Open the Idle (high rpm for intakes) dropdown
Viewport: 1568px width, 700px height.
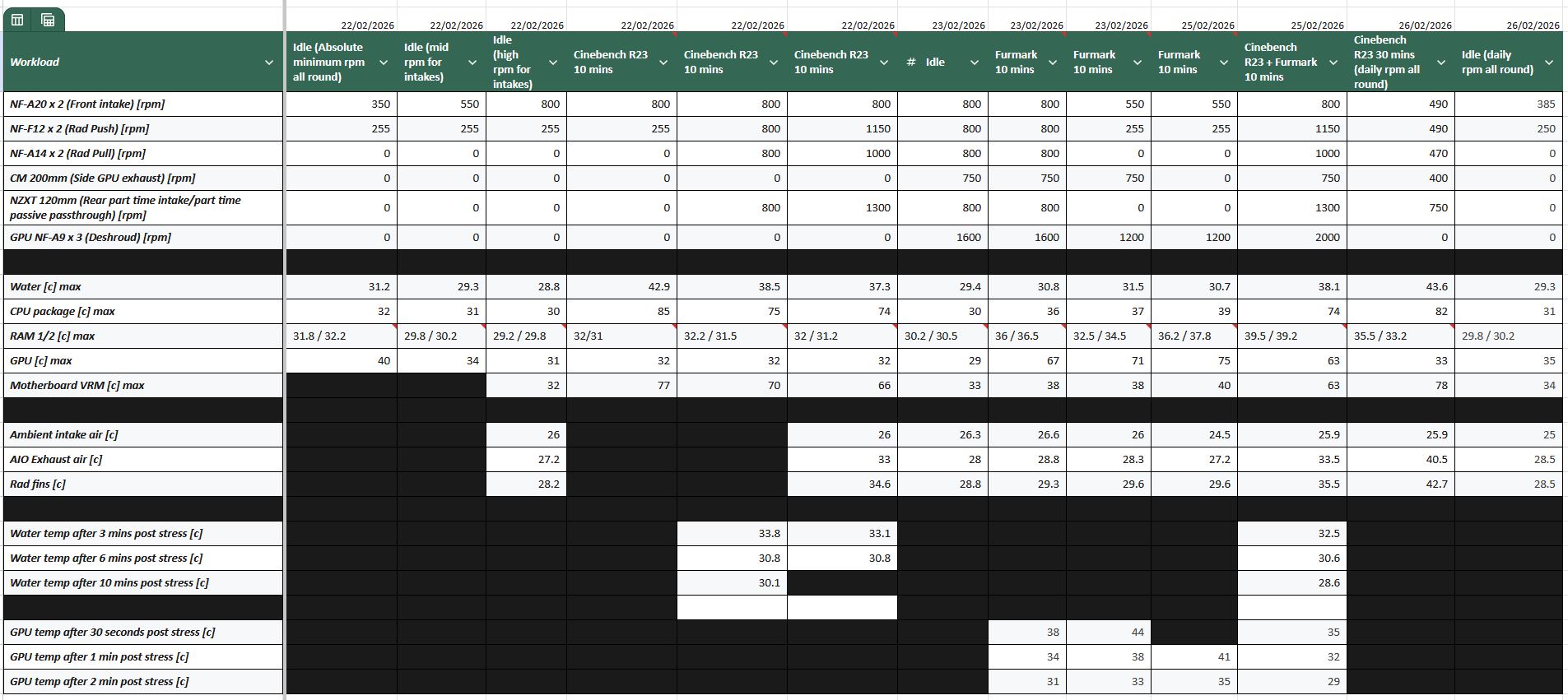click(552, 63)
